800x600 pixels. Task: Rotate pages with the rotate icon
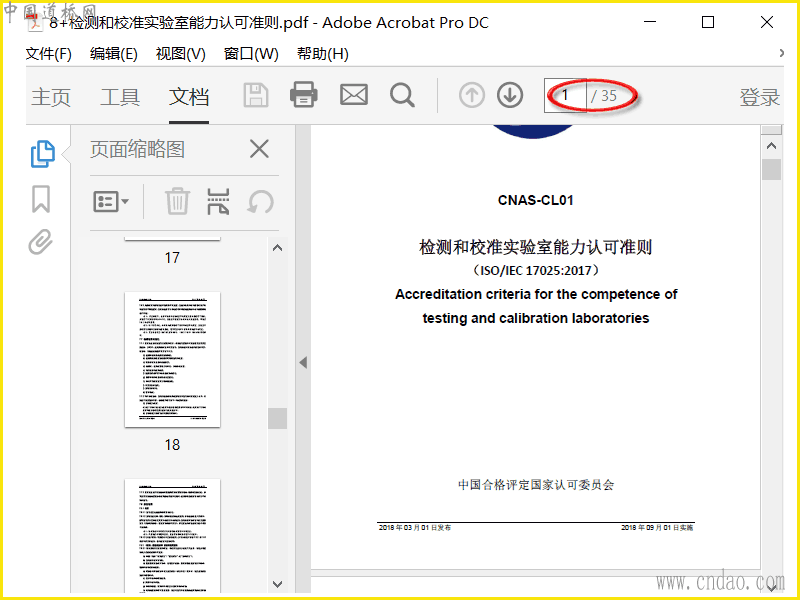(260, 201)
